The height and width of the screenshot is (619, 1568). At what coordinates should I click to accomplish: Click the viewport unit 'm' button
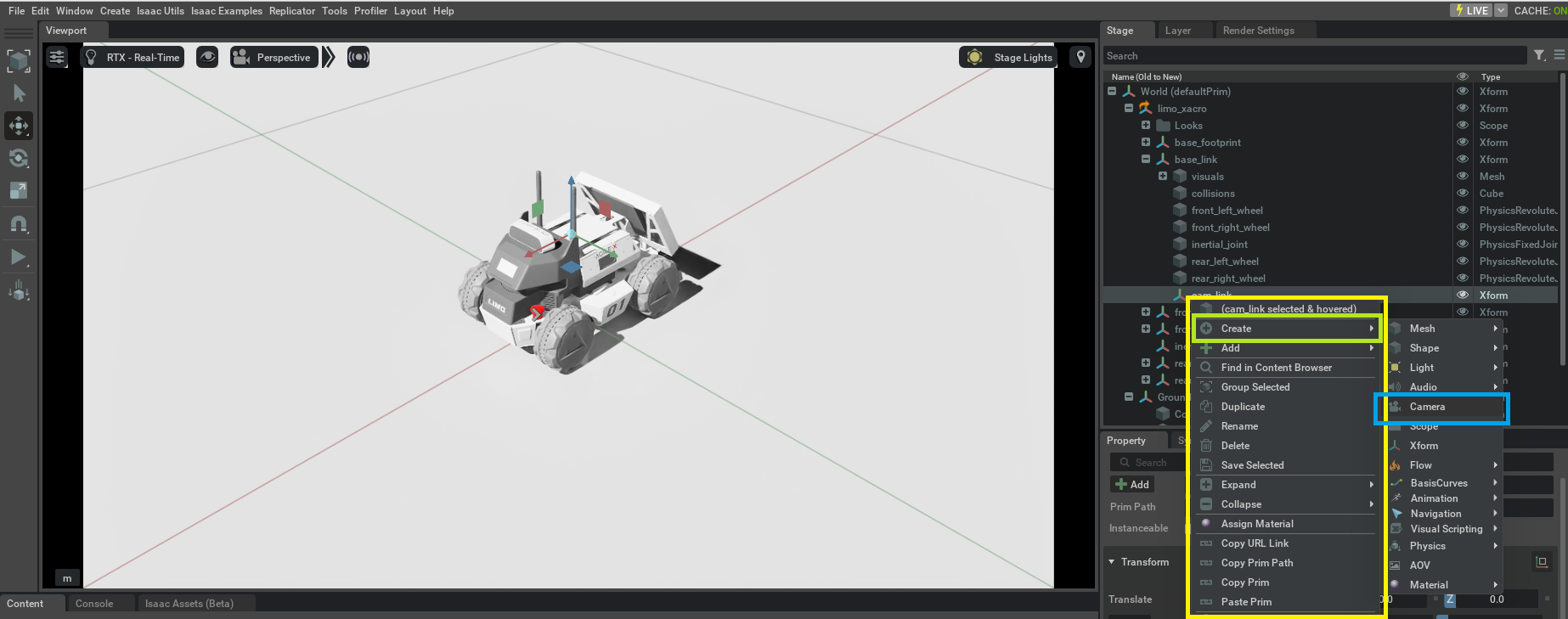pyautogui.click(x=67, y=578)
